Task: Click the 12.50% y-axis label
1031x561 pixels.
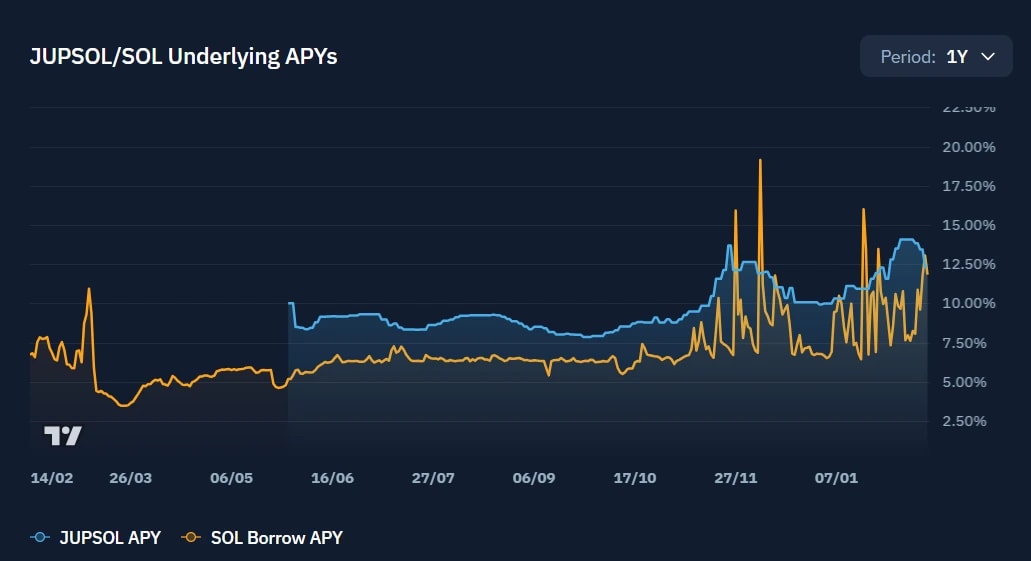Action: point(969,264)
